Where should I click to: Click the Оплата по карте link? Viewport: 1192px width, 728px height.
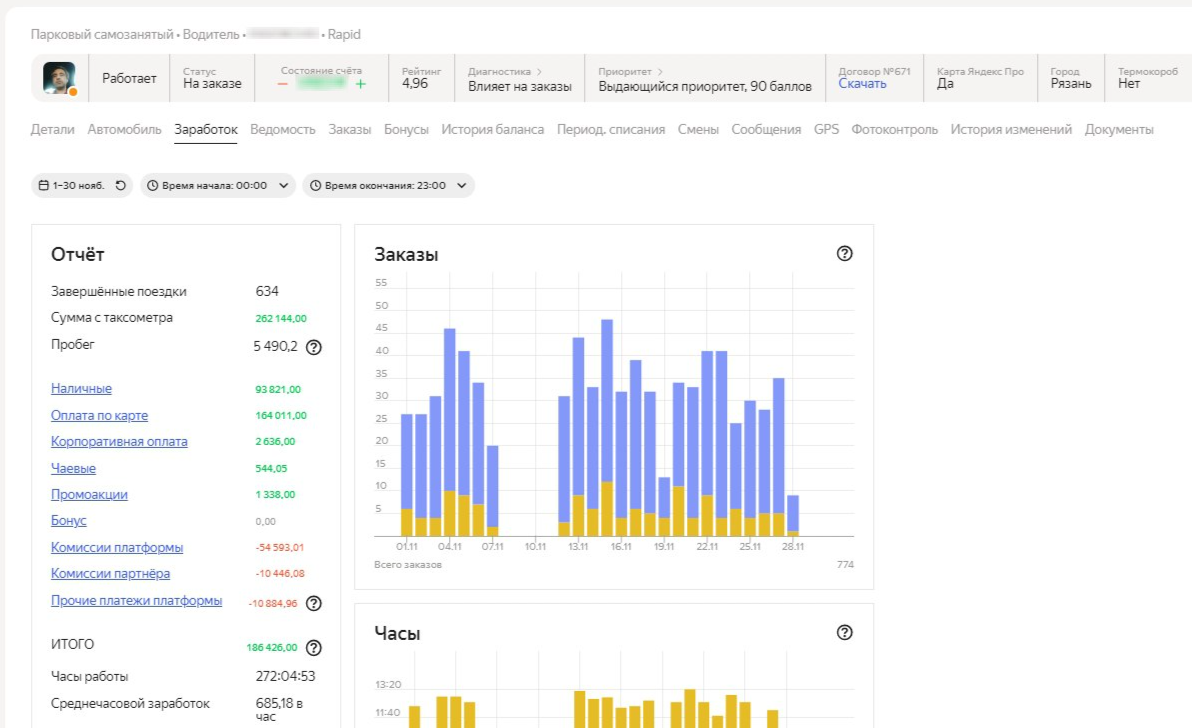point(99,415)
